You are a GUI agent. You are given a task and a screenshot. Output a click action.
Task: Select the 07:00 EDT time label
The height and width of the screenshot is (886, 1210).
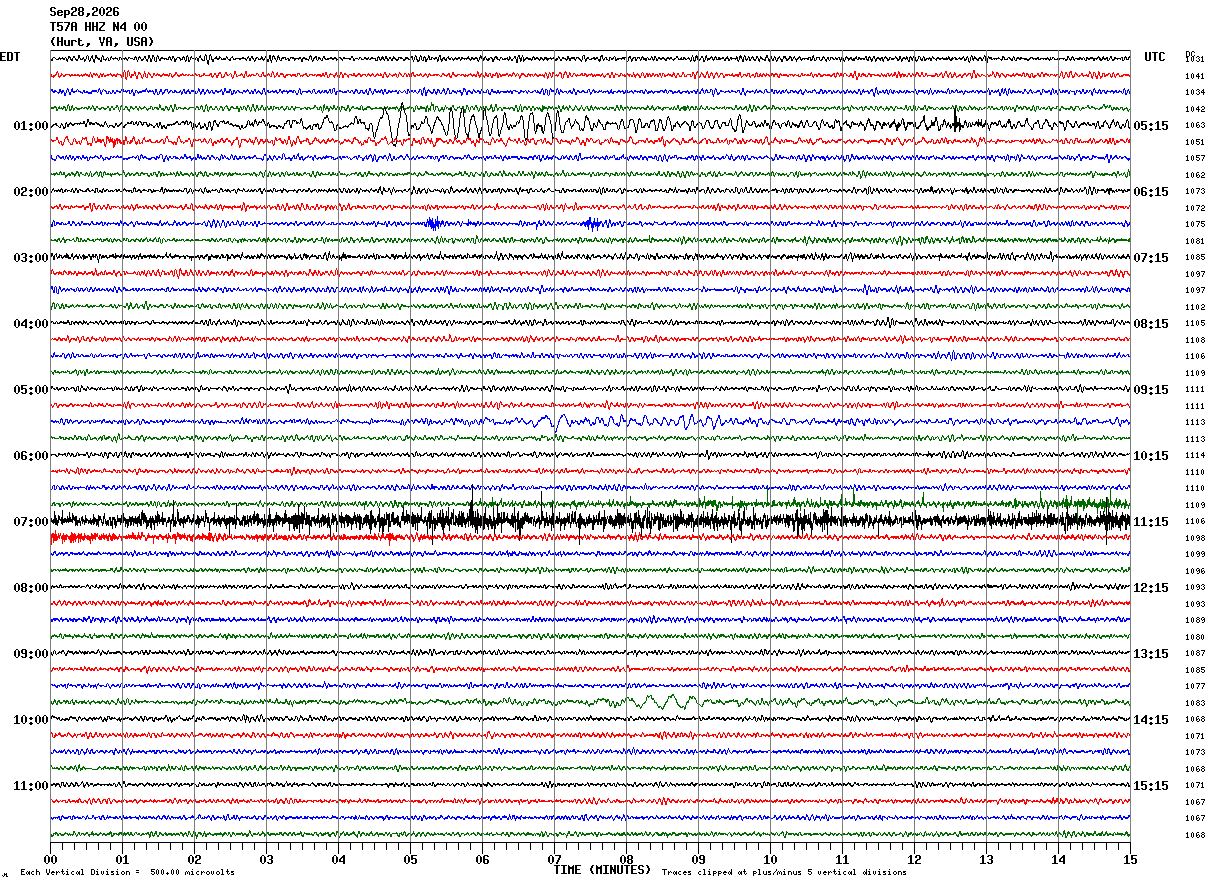pyautogui.click(x=31, y=522)
